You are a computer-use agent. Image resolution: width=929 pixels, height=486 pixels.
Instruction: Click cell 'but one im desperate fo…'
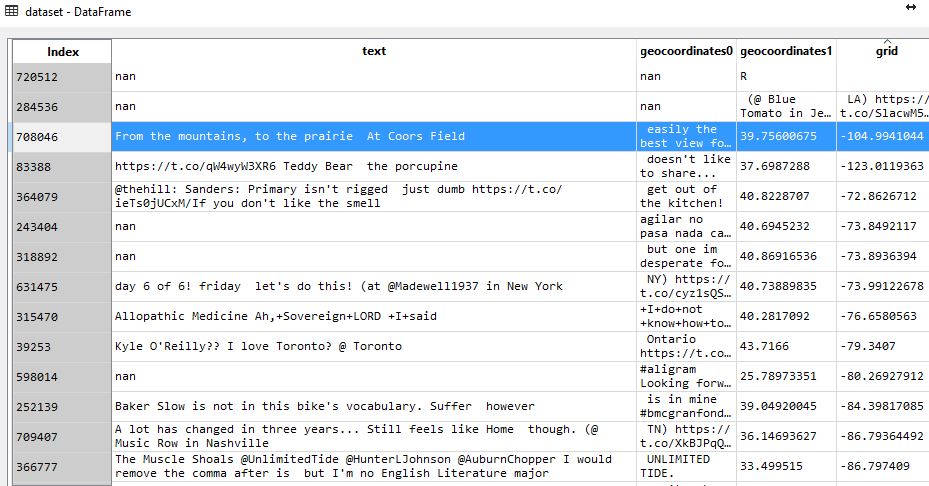pos(686,257)
